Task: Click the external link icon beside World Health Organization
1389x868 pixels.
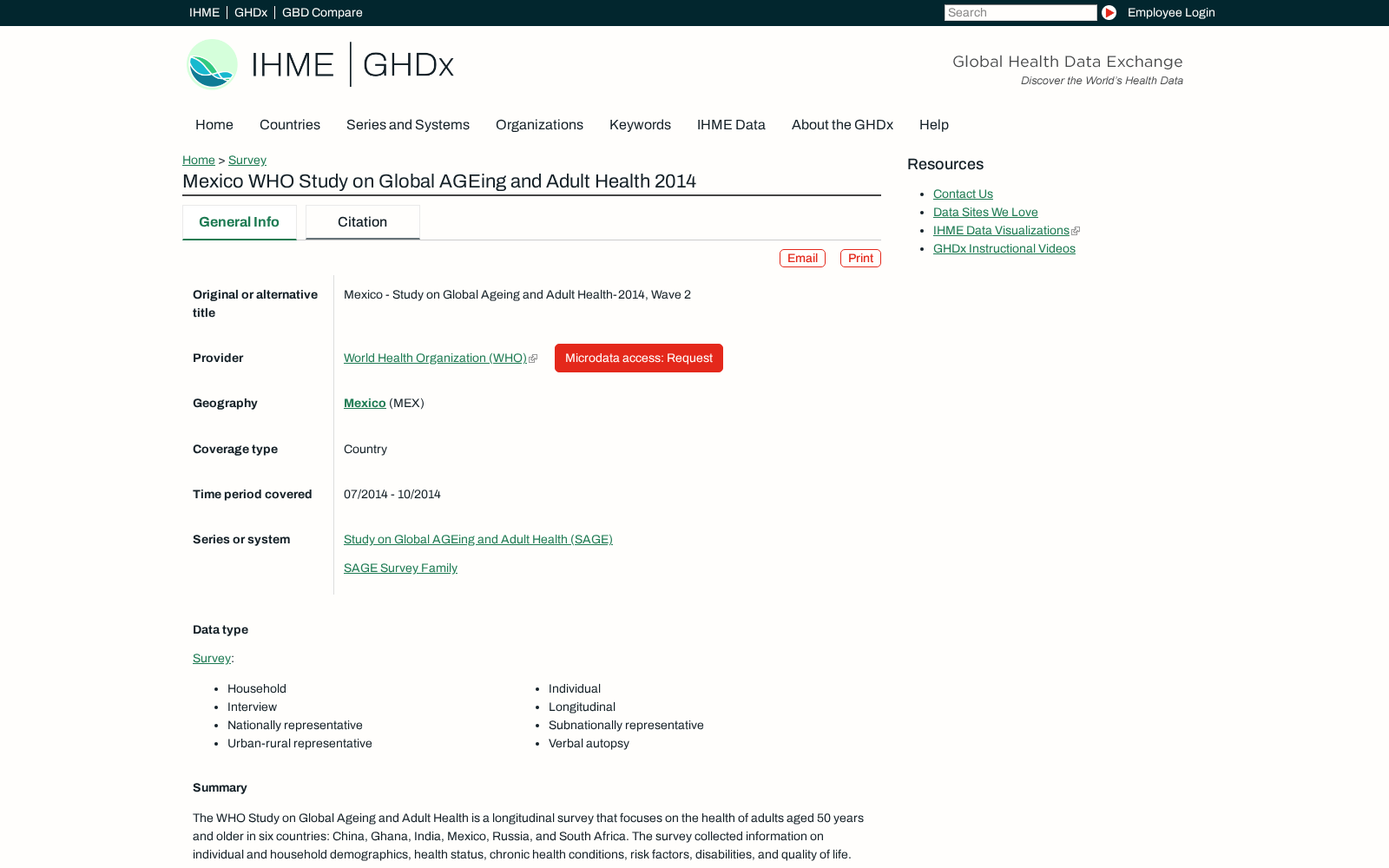Action: 533,358
